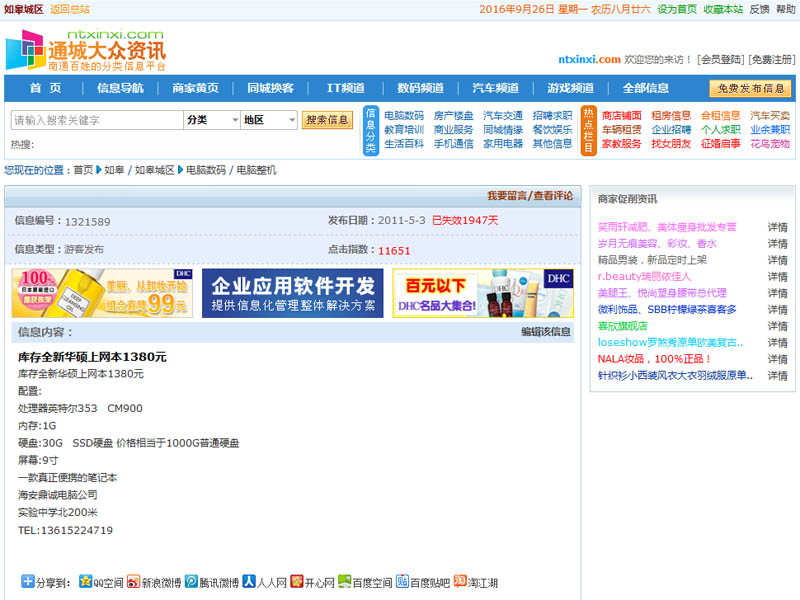Go to the IT频道 navigation tab
The width and height of the screenshot is (800, 600).
(332, 88)
